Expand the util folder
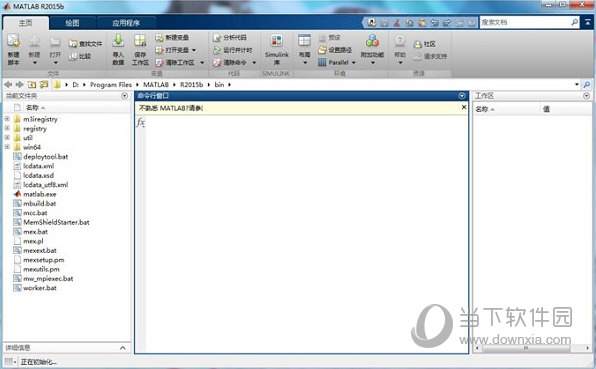 (7, 138)
